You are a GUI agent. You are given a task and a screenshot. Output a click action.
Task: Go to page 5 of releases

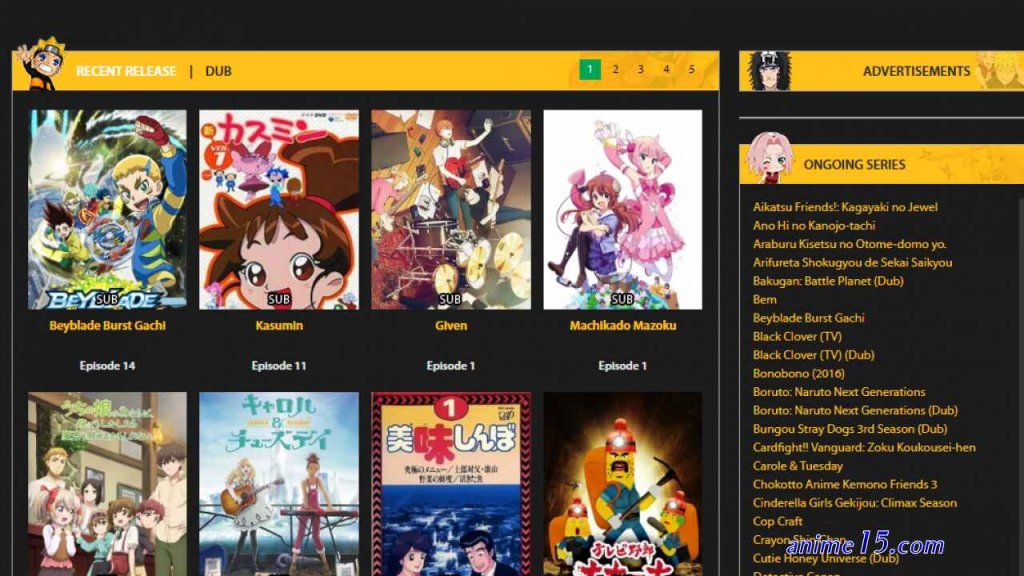(x=692, y=69)
